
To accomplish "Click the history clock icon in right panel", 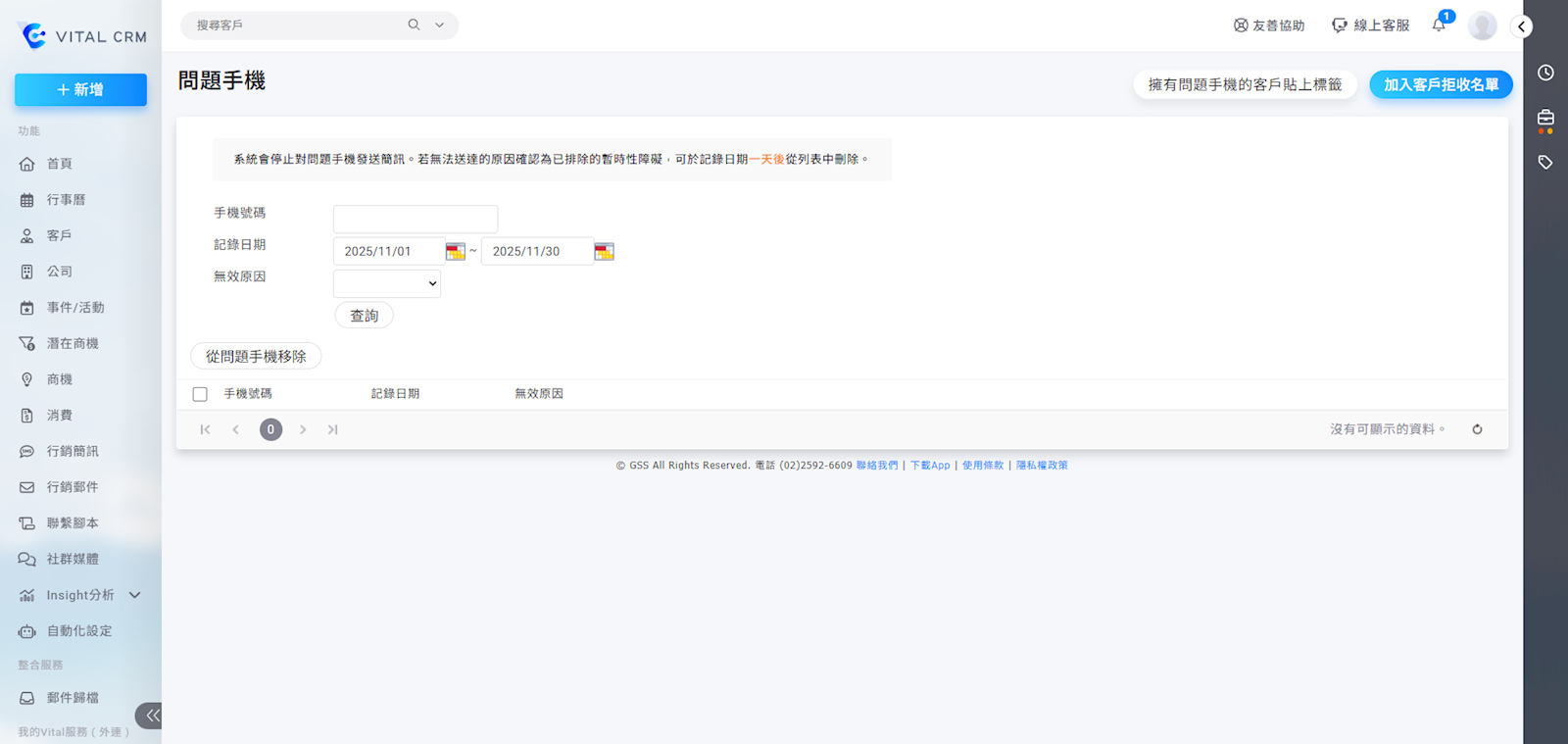I will pos(1545,73).
